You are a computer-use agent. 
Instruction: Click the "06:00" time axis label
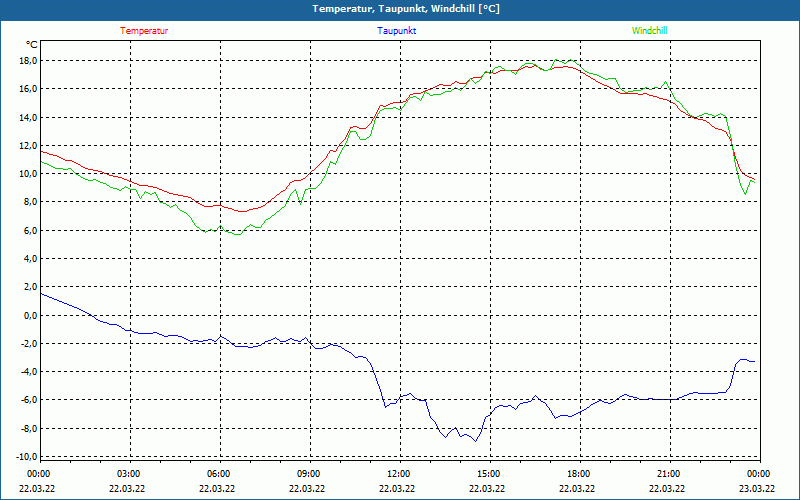(x=217, y=474)
